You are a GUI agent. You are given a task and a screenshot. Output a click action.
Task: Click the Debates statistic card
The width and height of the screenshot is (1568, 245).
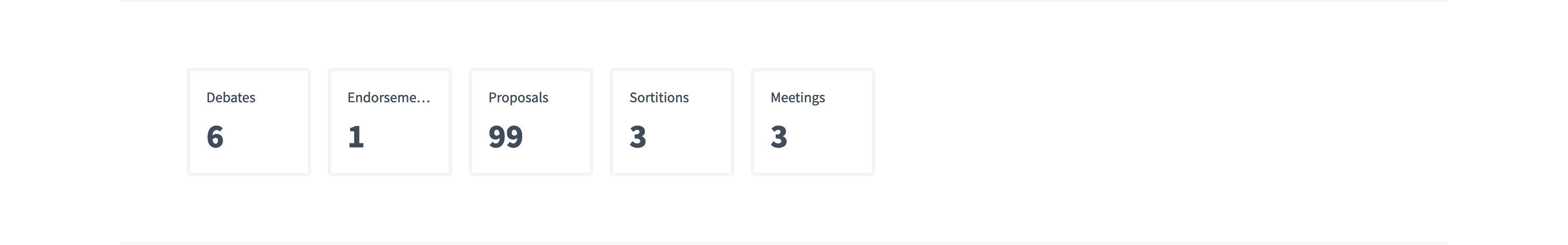tap(248, 122)
